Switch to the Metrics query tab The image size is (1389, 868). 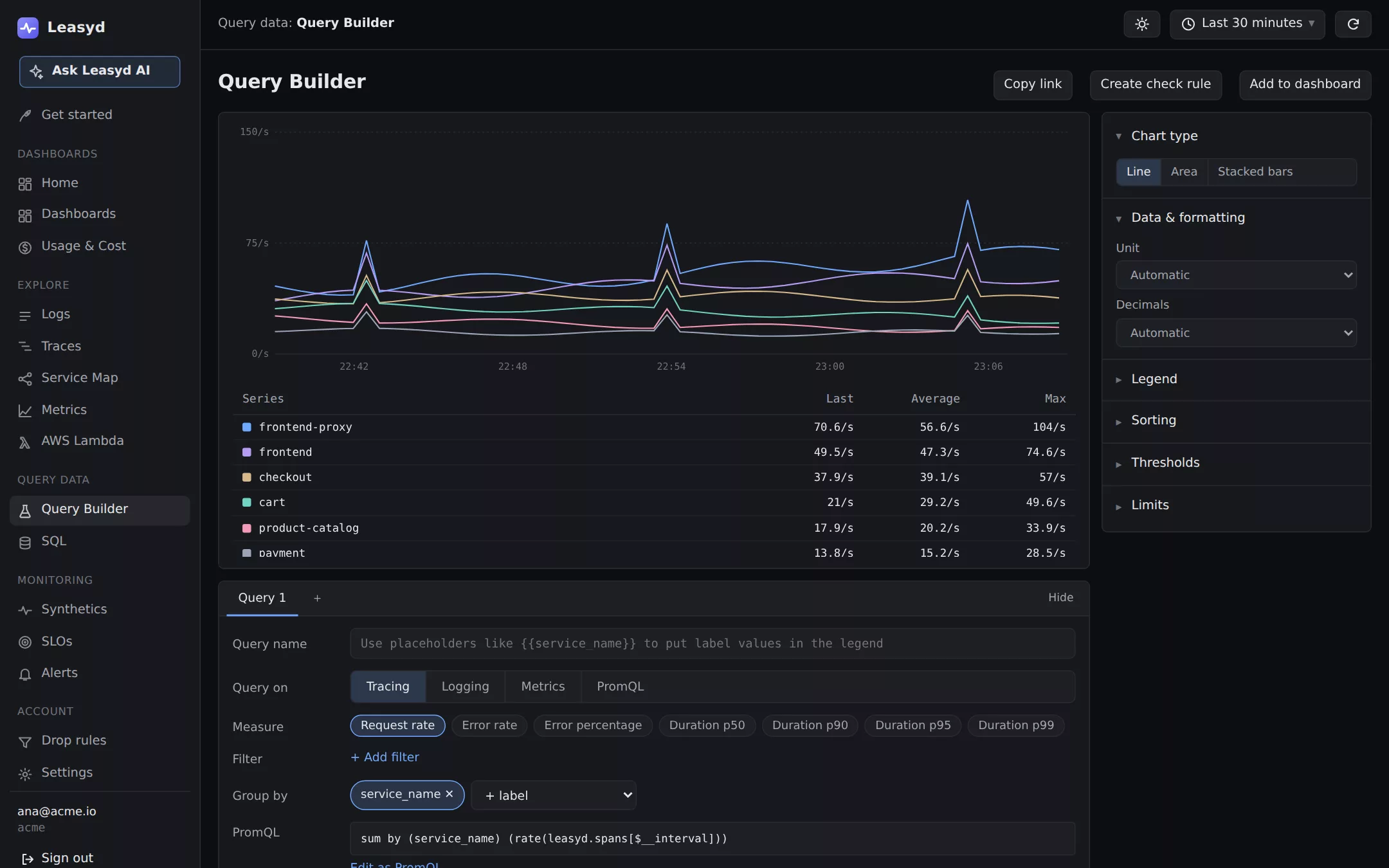543,687
